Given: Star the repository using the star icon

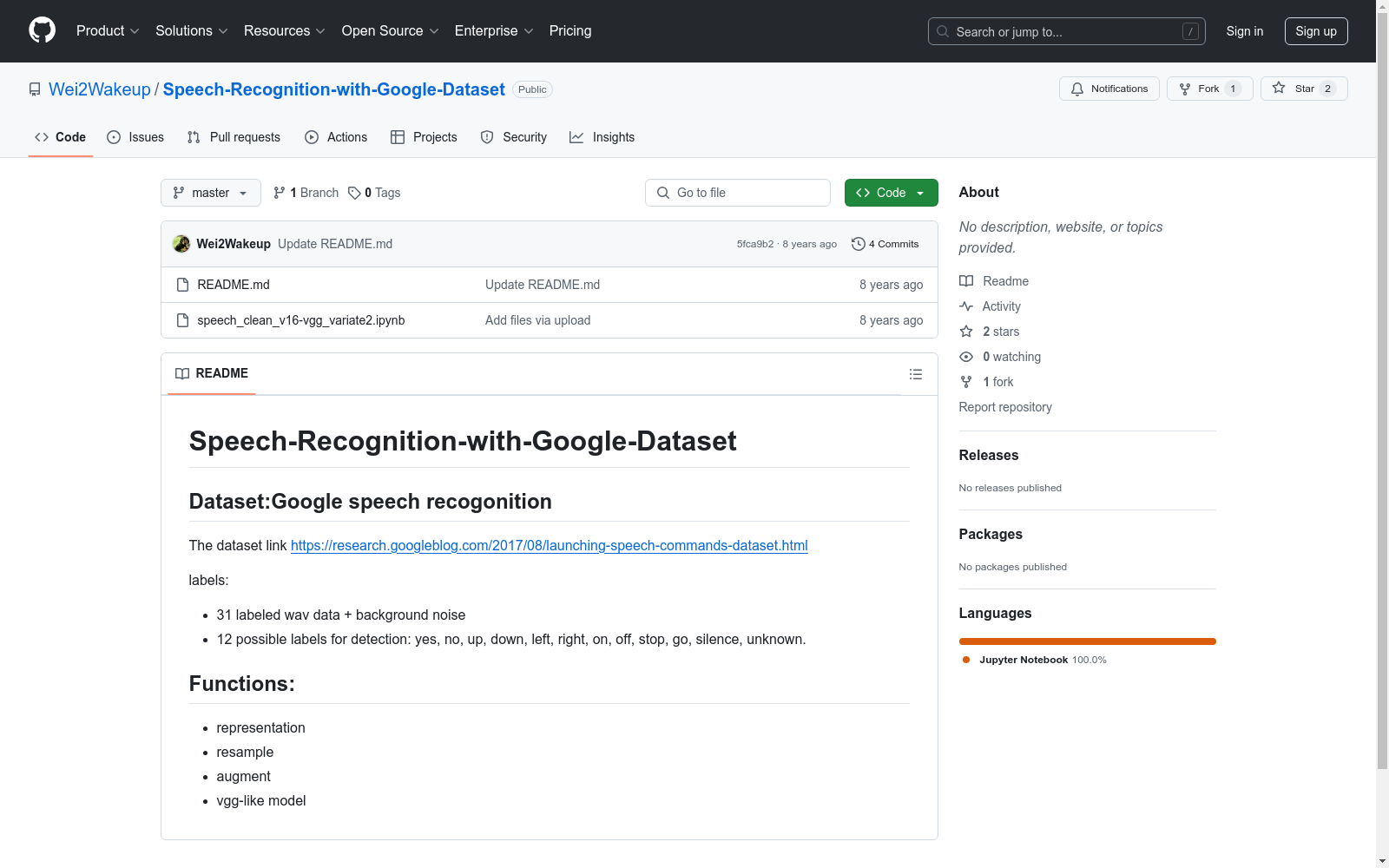Looking at the screenshot, I should [1279, 88].
